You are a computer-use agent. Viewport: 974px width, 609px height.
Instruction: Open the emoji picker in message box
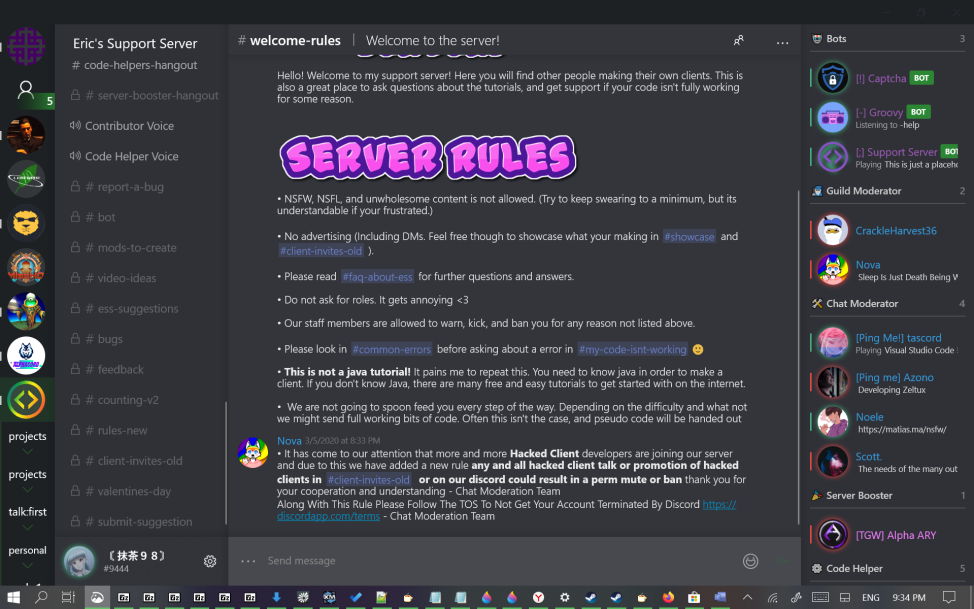pos(750,561)
